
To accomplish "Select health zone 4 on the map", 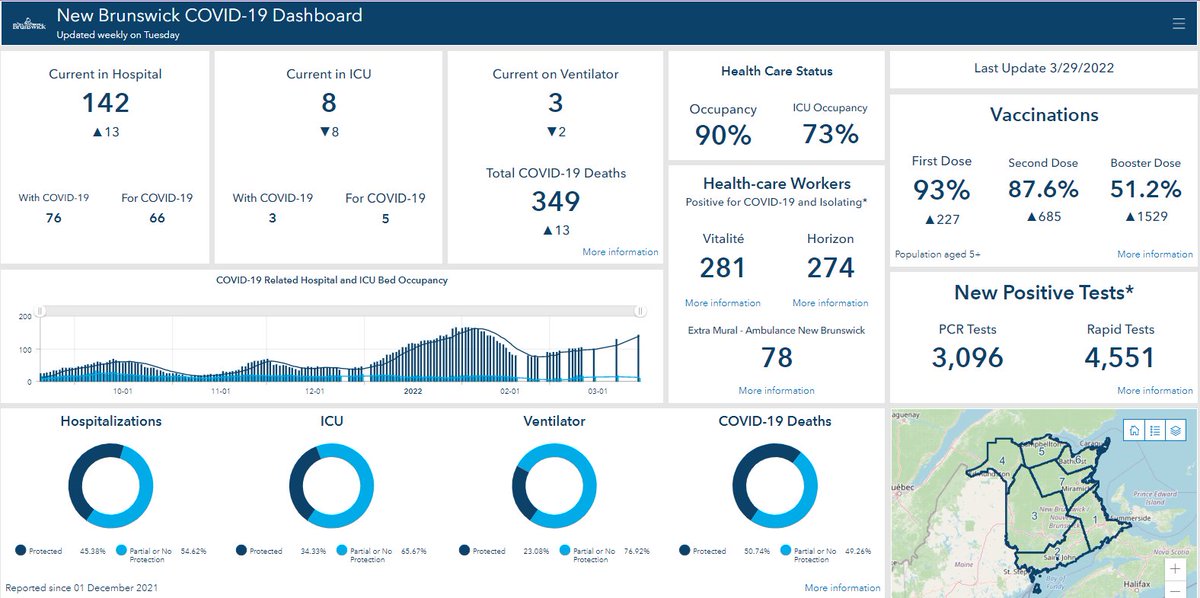I will click(1002, 461).
